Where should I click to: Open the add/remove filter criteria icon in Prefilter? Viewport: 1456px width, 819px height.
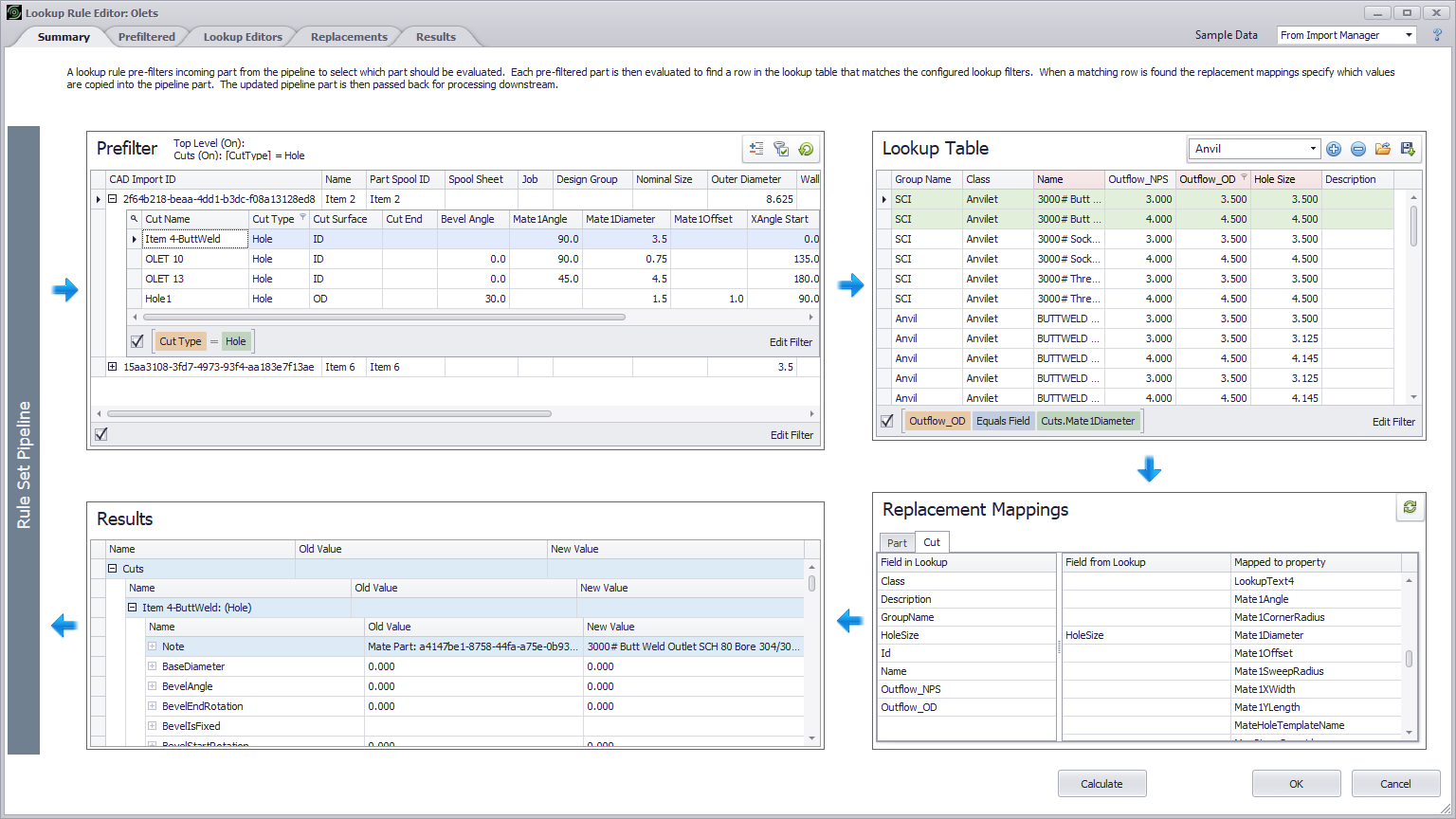point(755,149)
